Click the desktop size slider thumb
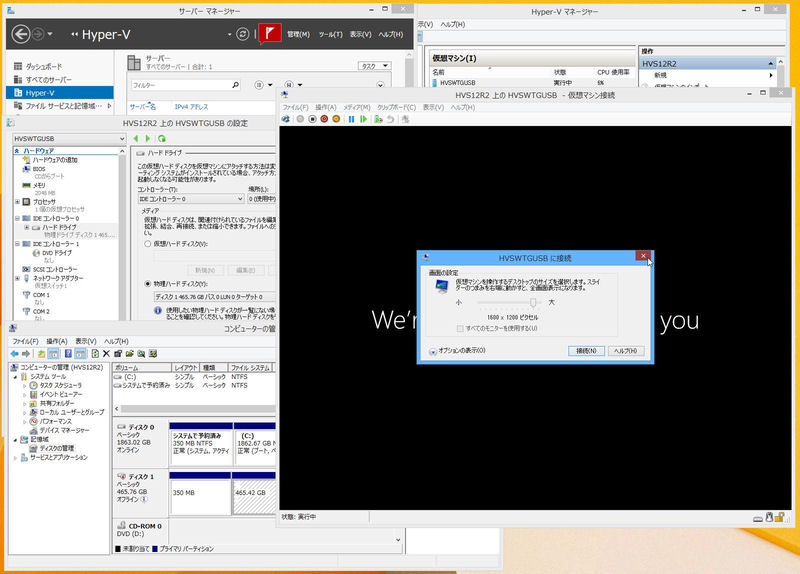 534,301
